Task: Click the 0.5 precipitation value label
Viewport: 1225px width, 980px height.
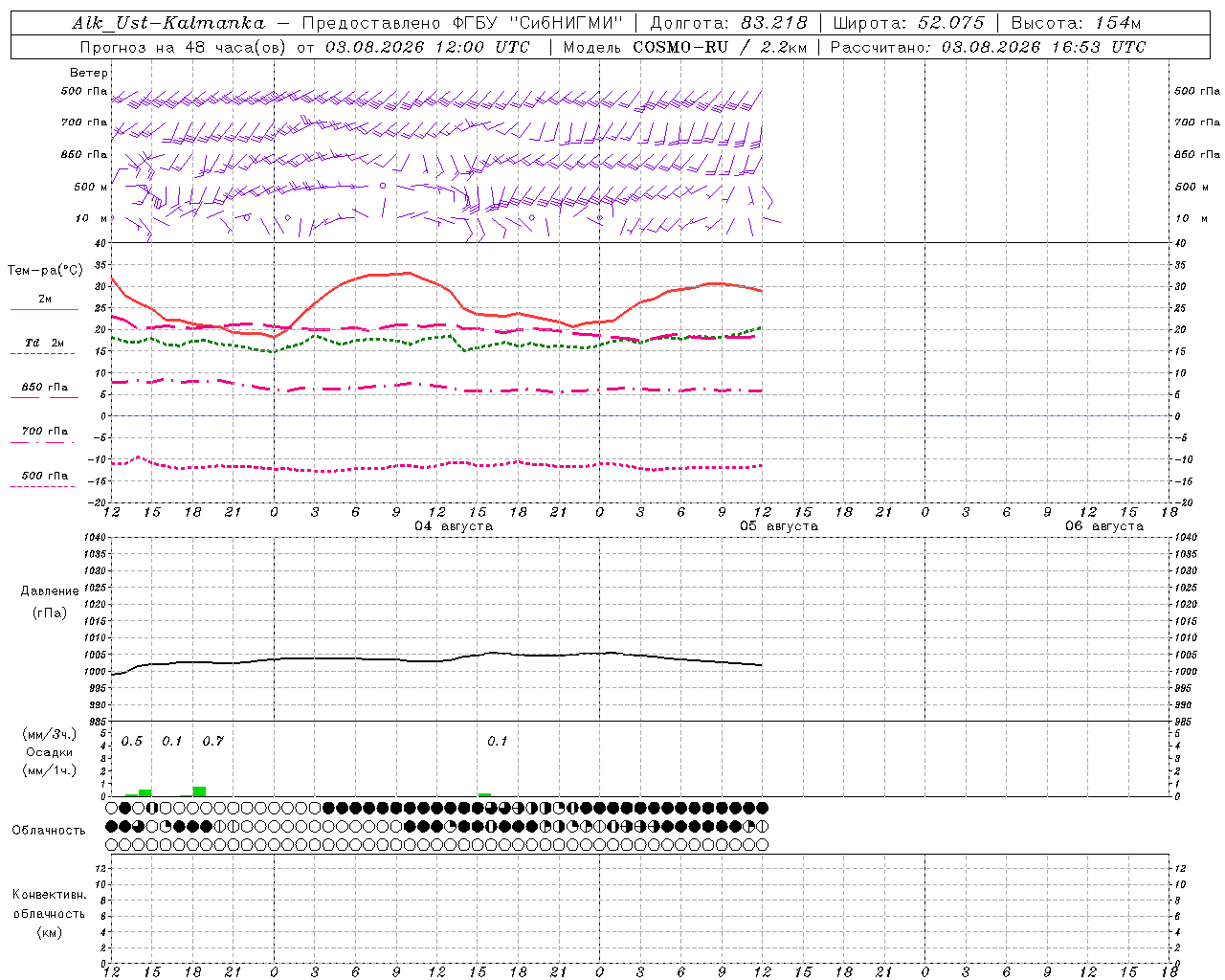Action: coord(132,741)
